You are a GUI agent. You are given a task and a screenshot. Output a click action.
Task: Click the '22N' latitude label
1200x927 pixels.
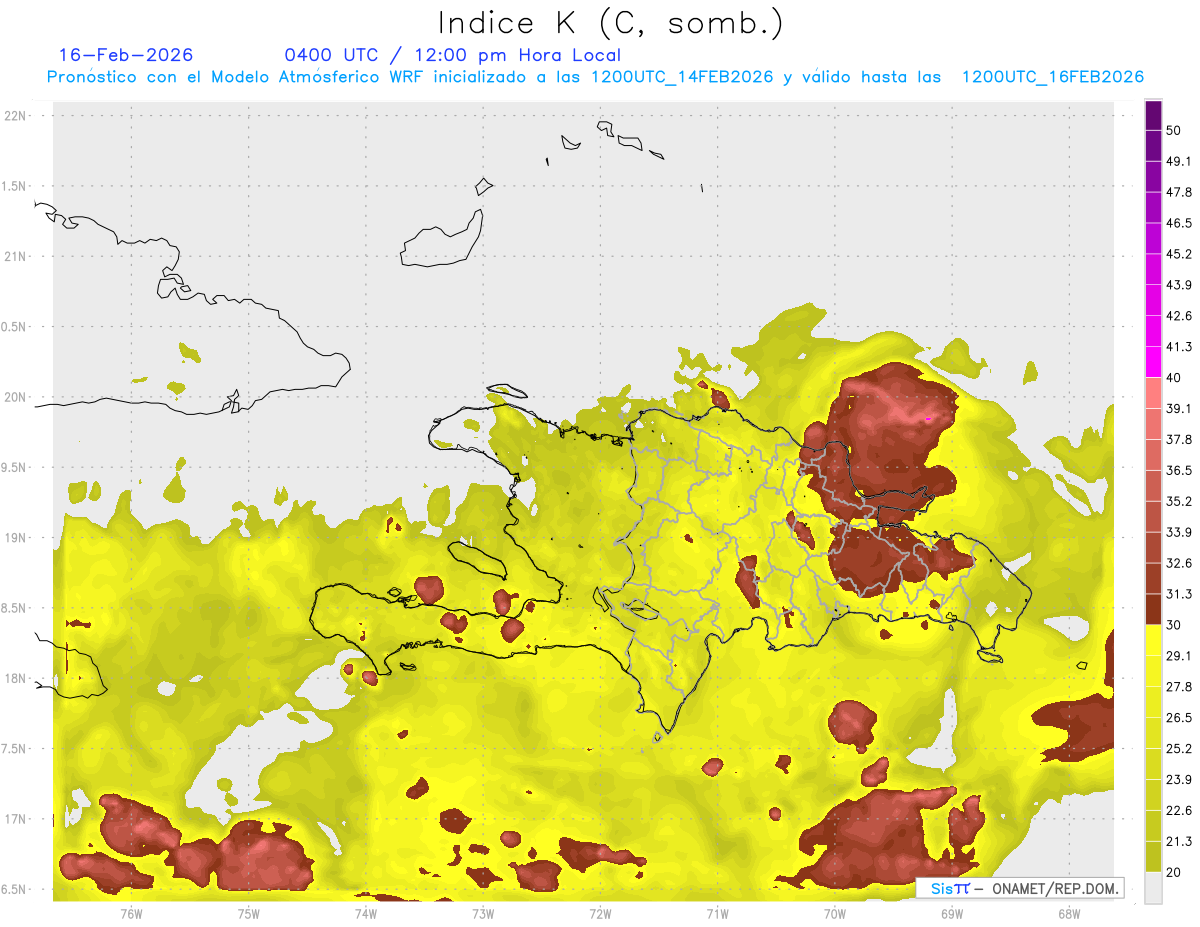[x=16, y=115]
